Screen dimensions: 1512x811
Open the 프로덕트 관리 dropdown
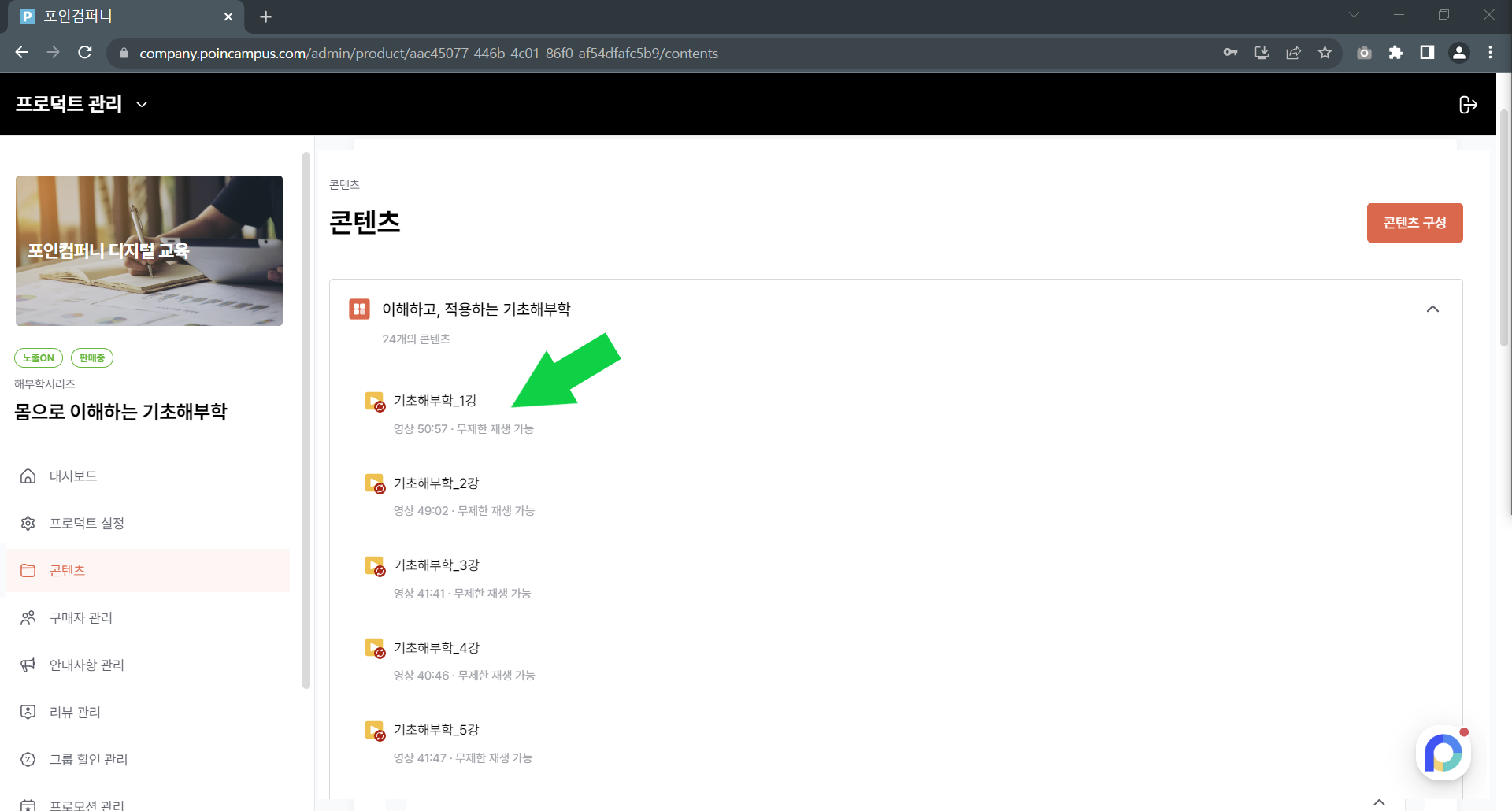coord(81,104)
